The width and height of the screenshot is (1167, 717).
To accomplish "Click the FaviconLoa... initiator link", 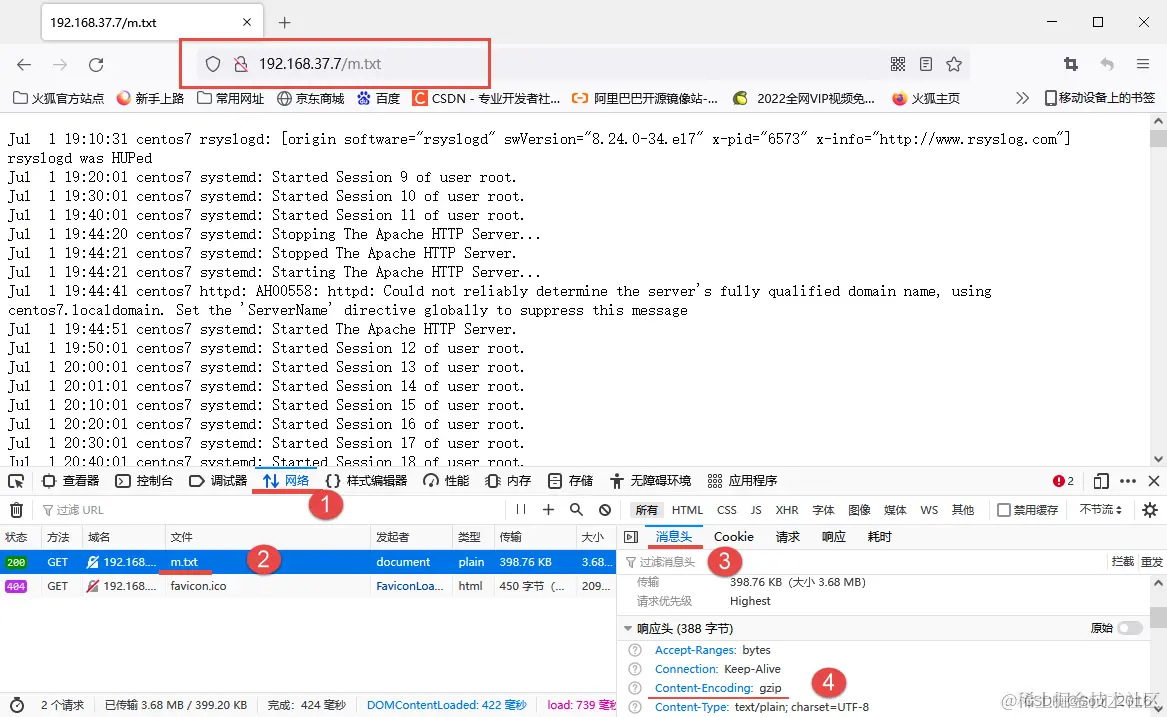I will (409, 586).
